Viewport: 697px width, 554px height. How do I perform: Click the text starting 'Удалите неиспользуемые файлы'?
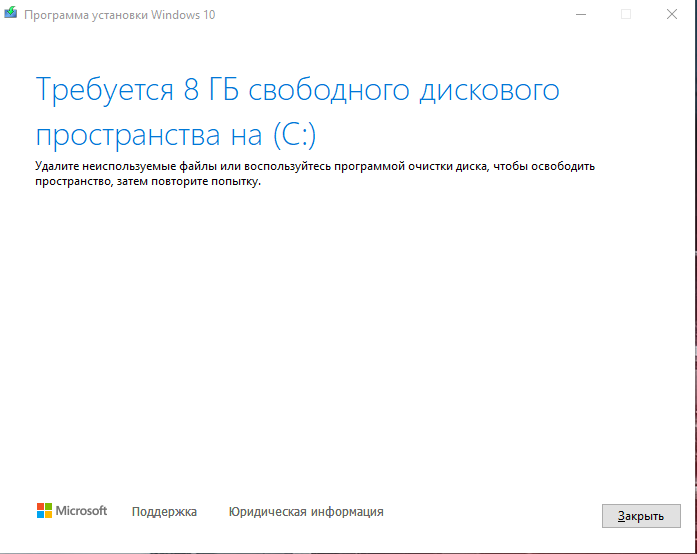(315, 173)
